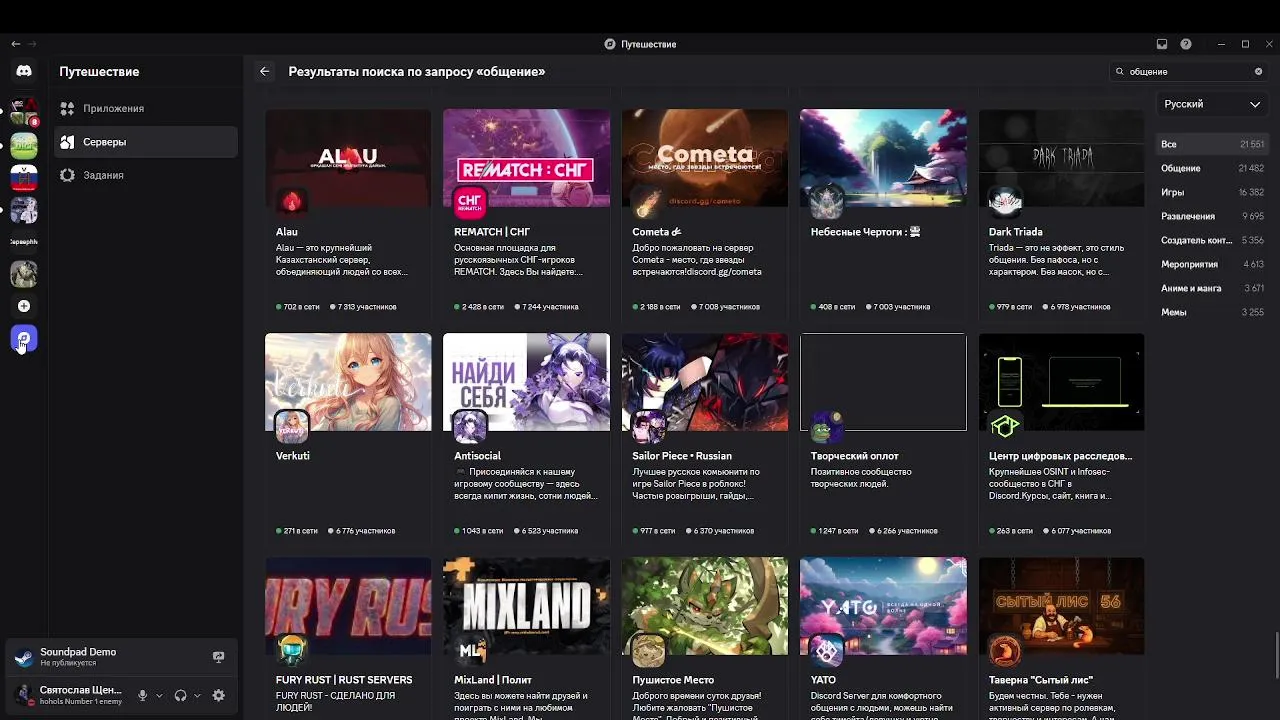Open the inbox icon in the title bar
Screen dimensions: 1280x720
tap(1162, 44)
